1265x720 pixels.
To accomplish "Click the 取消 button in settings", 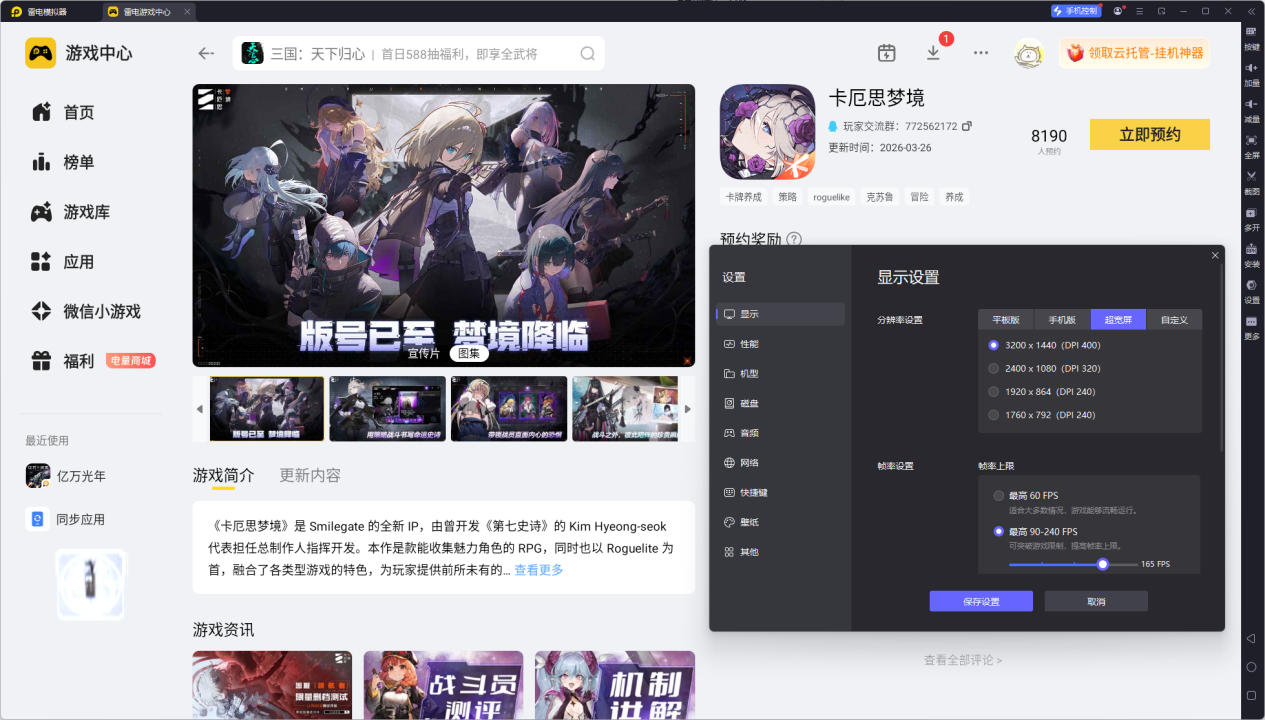I will tap(1096, 601).
